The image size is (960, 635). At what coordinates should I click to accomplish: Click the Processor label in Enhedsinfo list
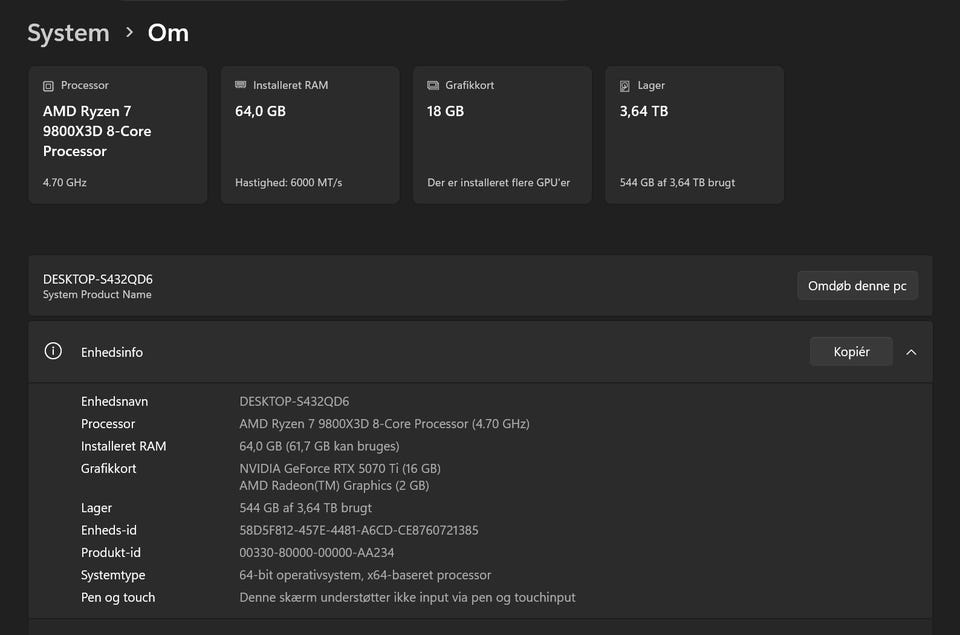coord(108,424)
